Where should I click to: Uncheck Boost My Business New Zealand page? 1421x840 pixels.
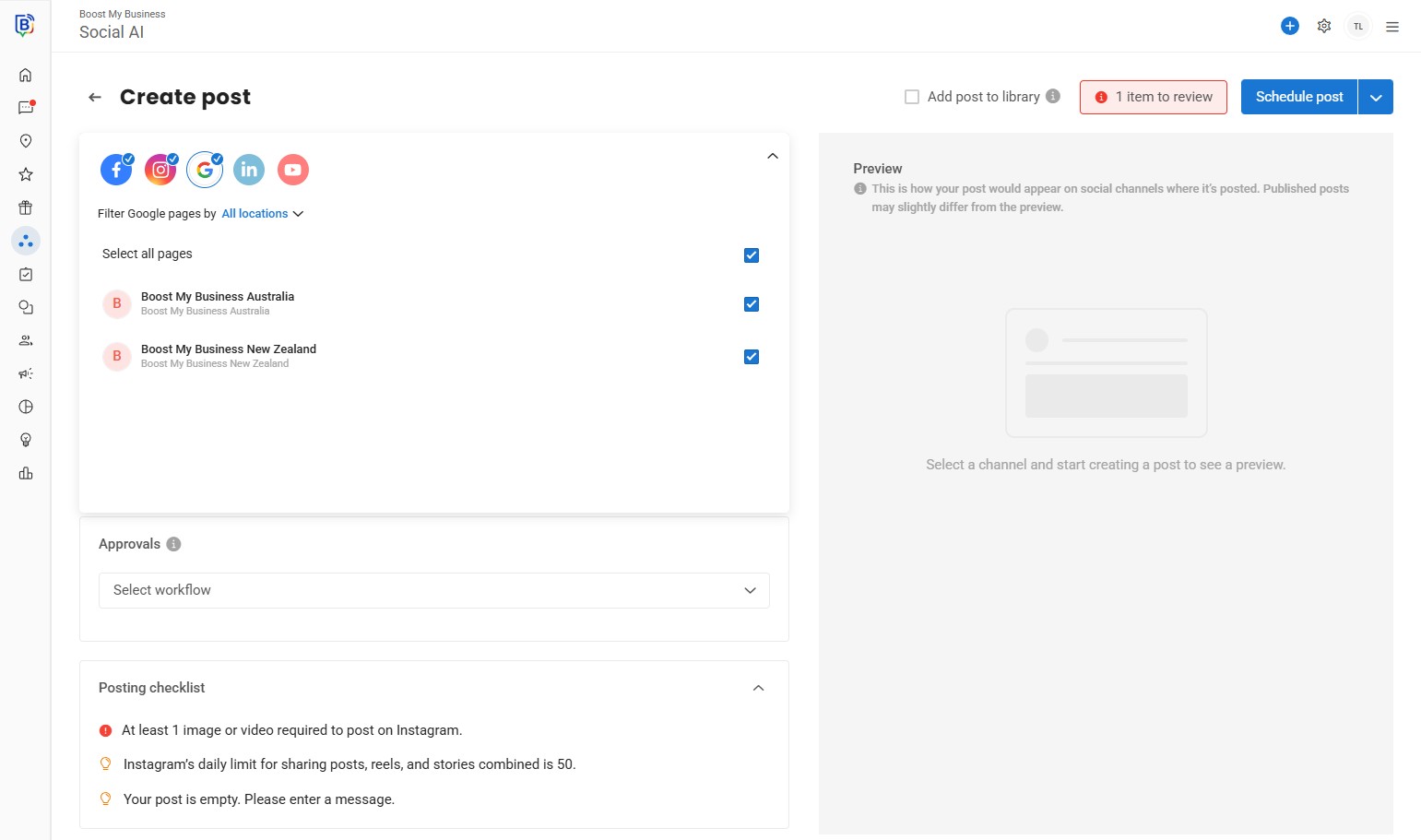point(752,357)
